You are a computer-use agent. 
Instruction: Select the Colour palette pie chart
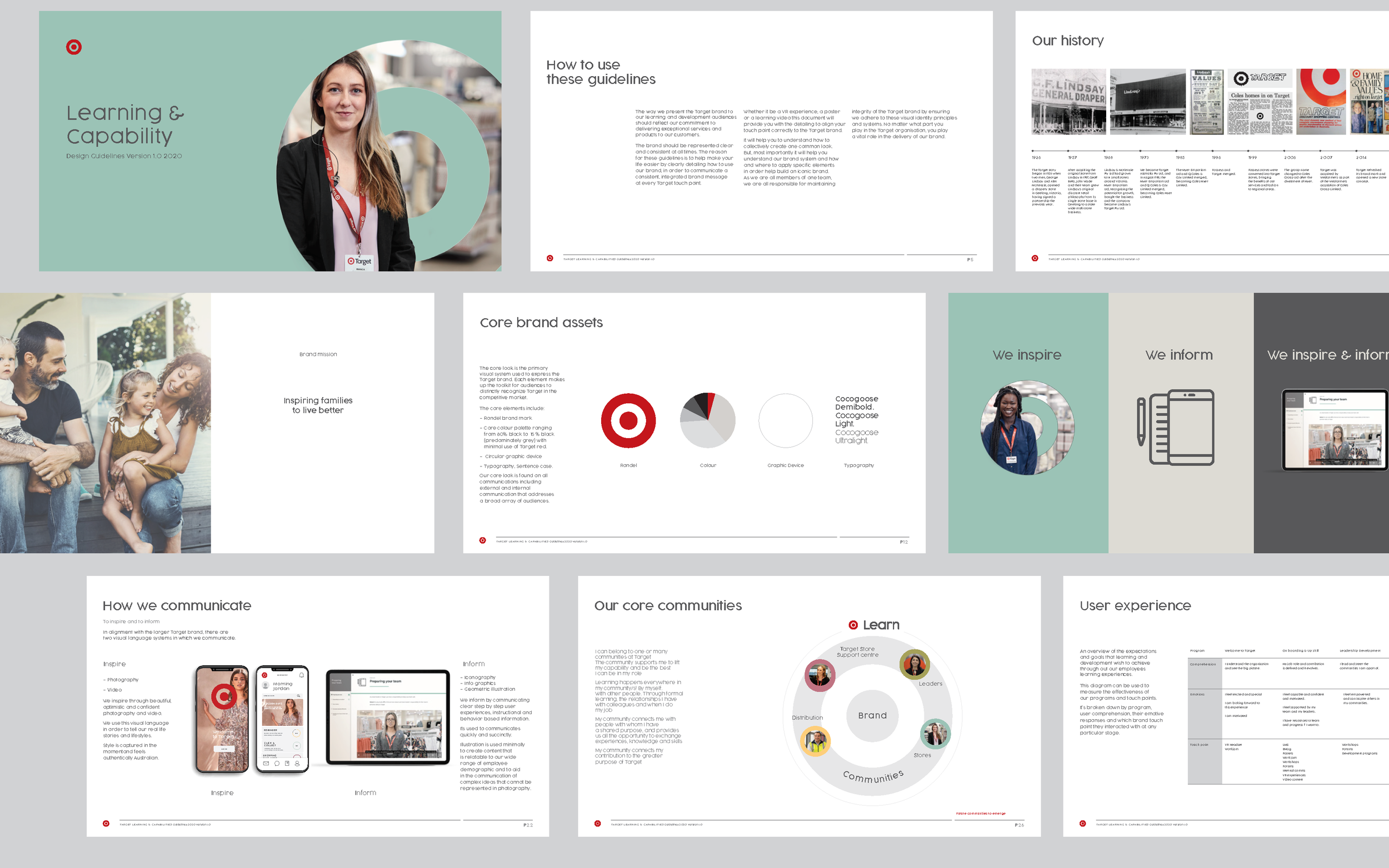pyautogui.click(x=707, y=420)
